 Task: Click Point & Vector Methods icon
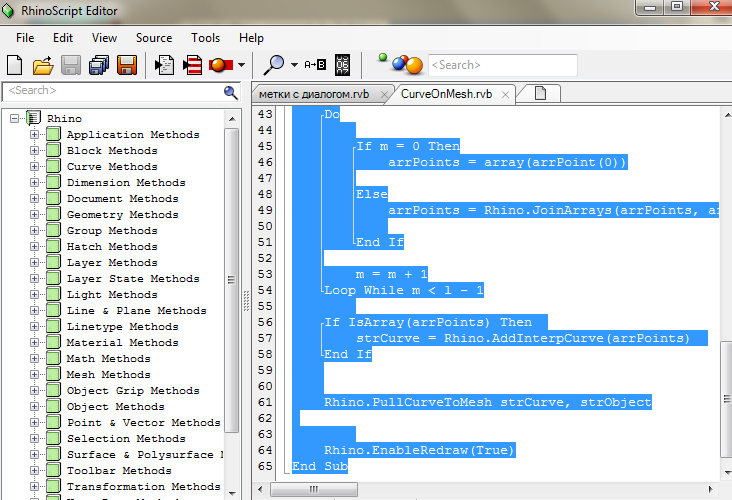point(53,423)
